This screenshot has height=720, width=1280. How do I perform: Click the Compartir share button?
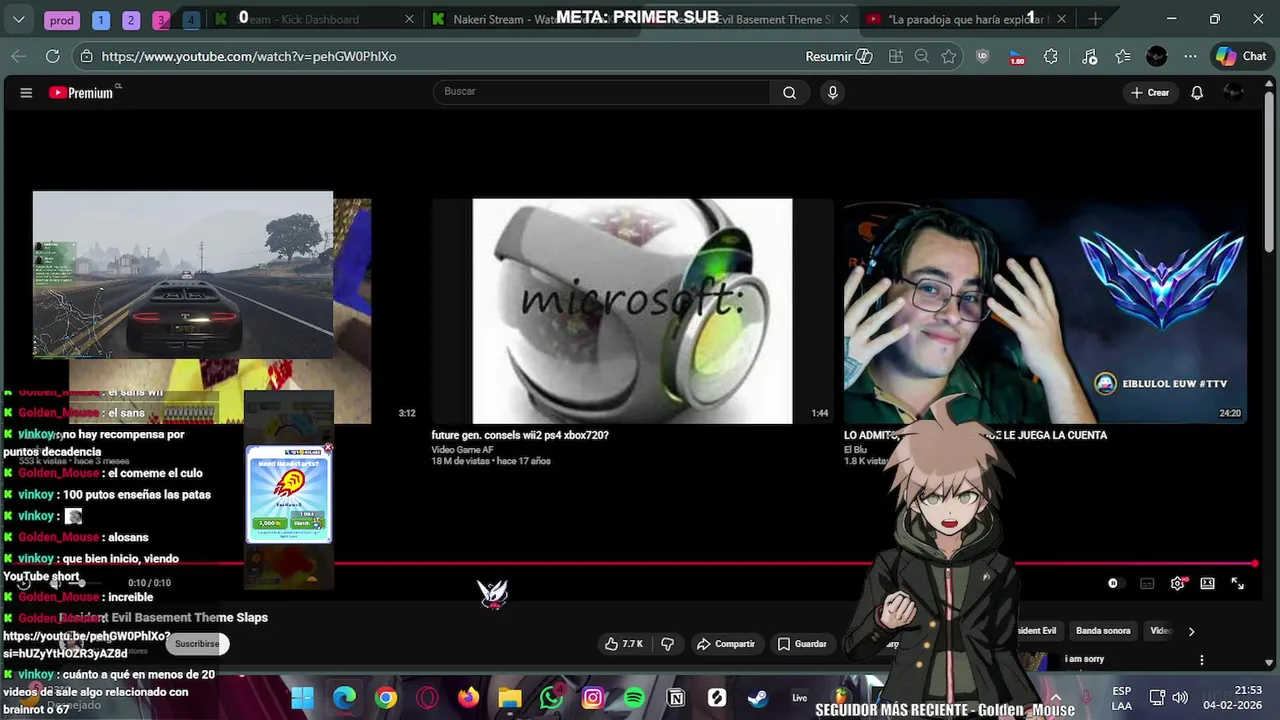pyautogui.click(x=726, y=644)
